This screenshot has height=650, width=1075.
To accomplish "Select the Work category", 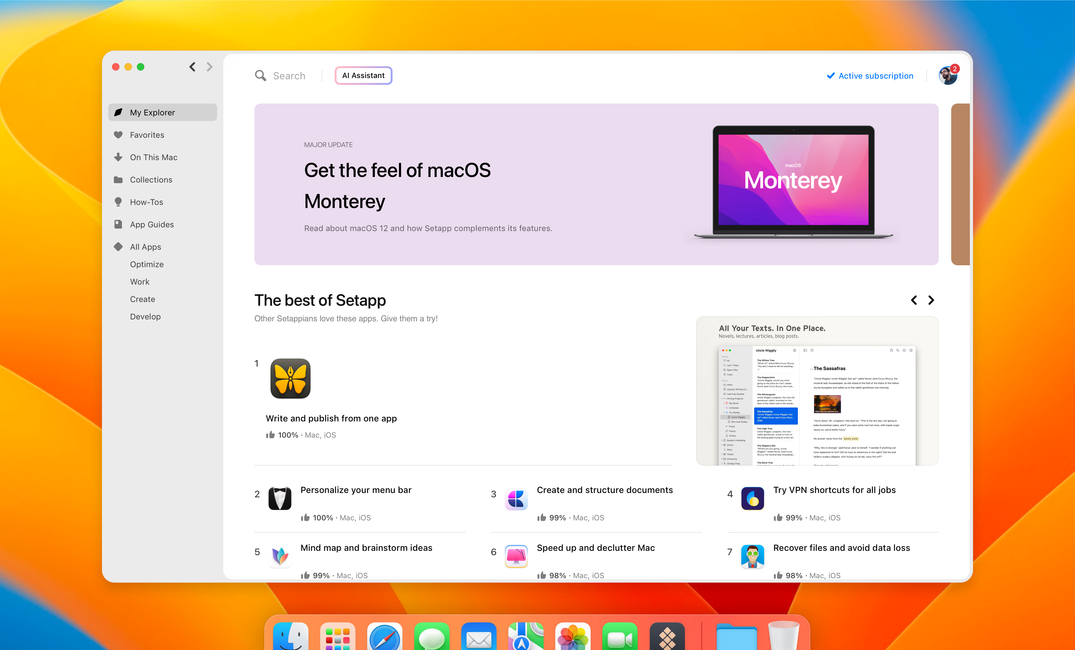I will click(x=140, y=282).
